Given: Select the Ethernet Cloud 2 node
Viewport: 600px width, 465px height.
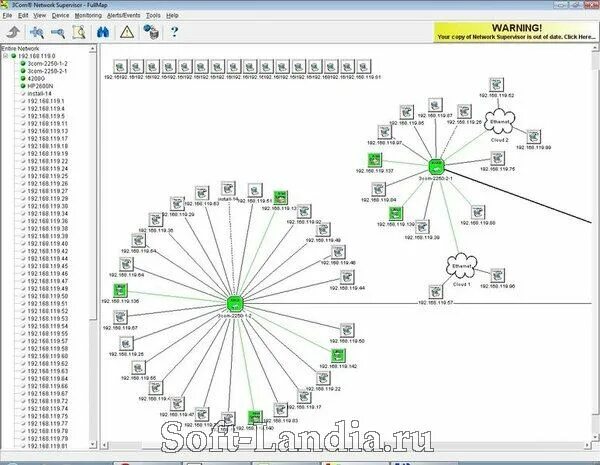Looking at the screenshot, I should click(499, 122).
